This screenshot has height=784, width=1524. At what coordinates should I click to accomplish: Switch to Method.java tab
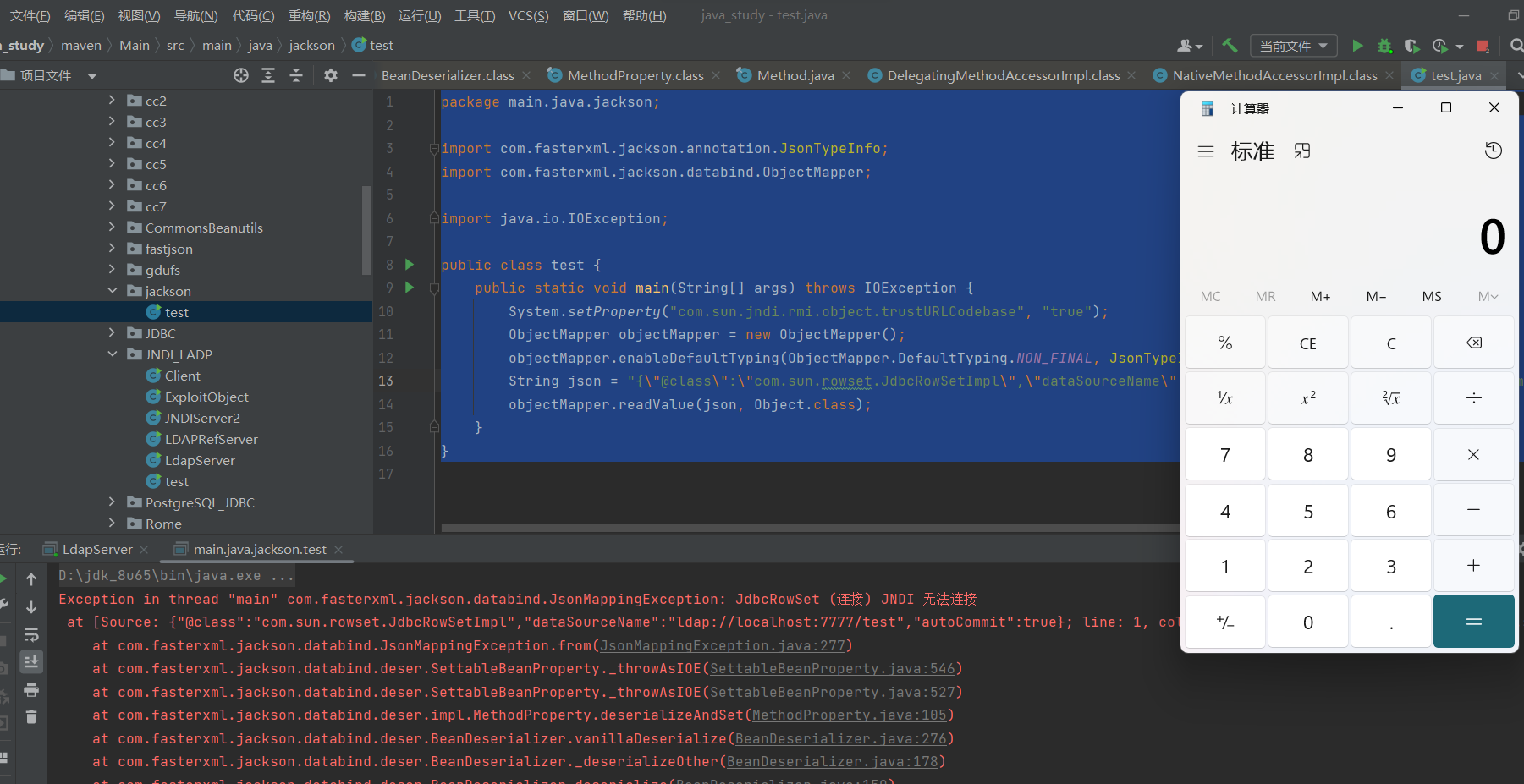(x=795, y=75)
